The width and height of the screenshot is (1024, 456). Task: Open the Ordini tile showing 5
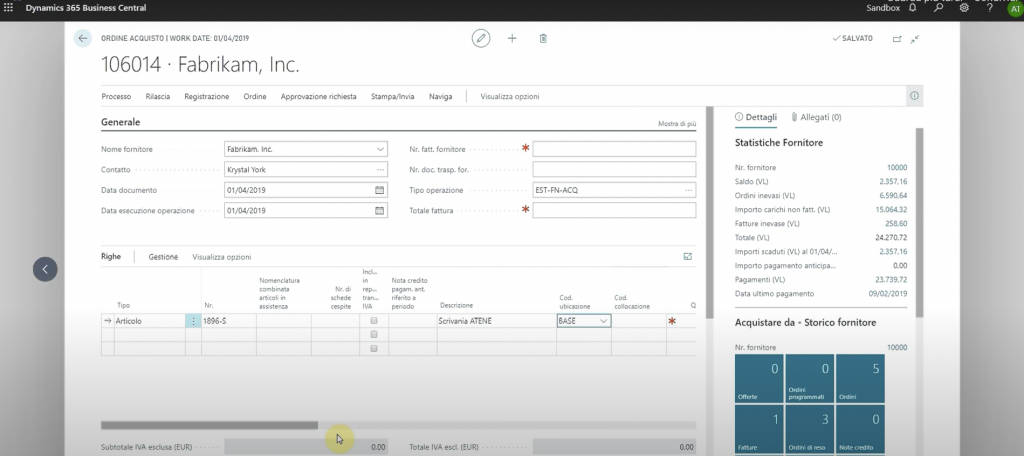pos(860,379)
